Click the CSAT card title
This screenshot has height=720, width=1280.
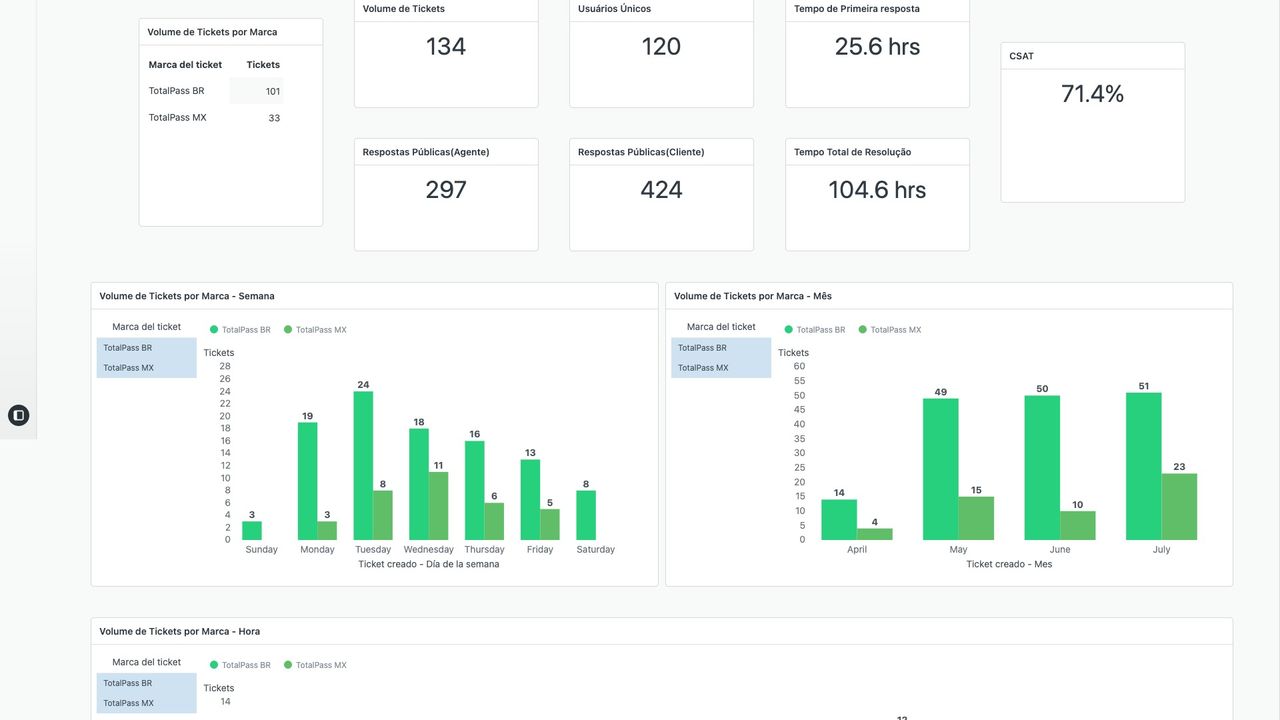(1022, 56)
